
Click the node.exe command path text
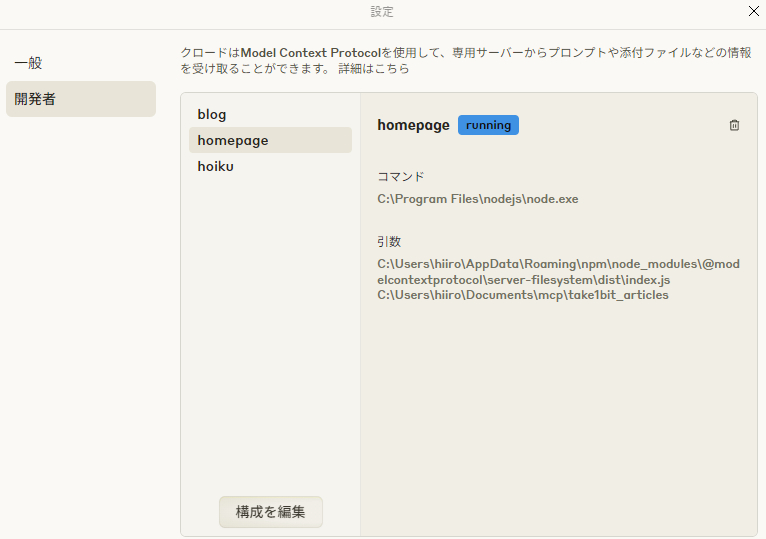(477, 199)
